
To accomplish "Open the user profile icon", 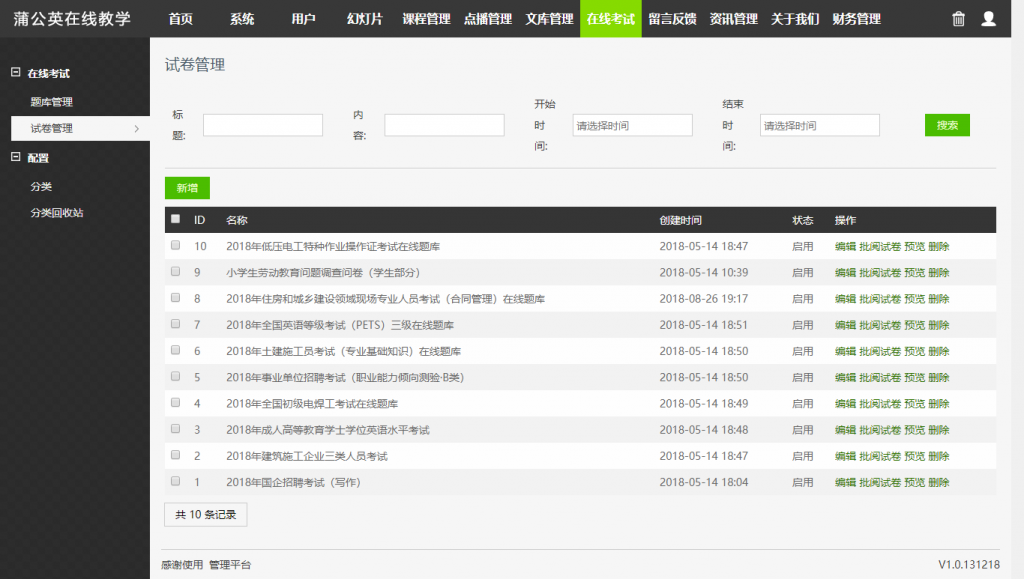I will [989, 19].
